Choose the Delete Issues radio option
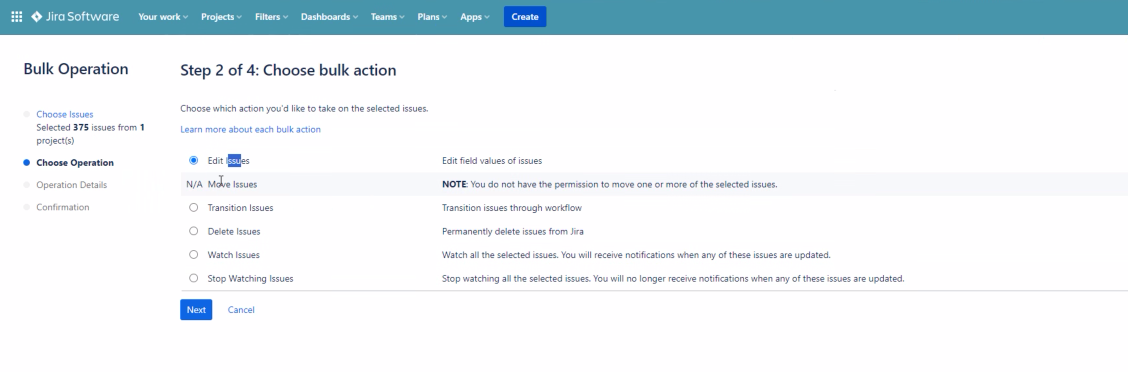This screenshot has height=372, width=1128. pyautogui.click(x=194, y=231)
